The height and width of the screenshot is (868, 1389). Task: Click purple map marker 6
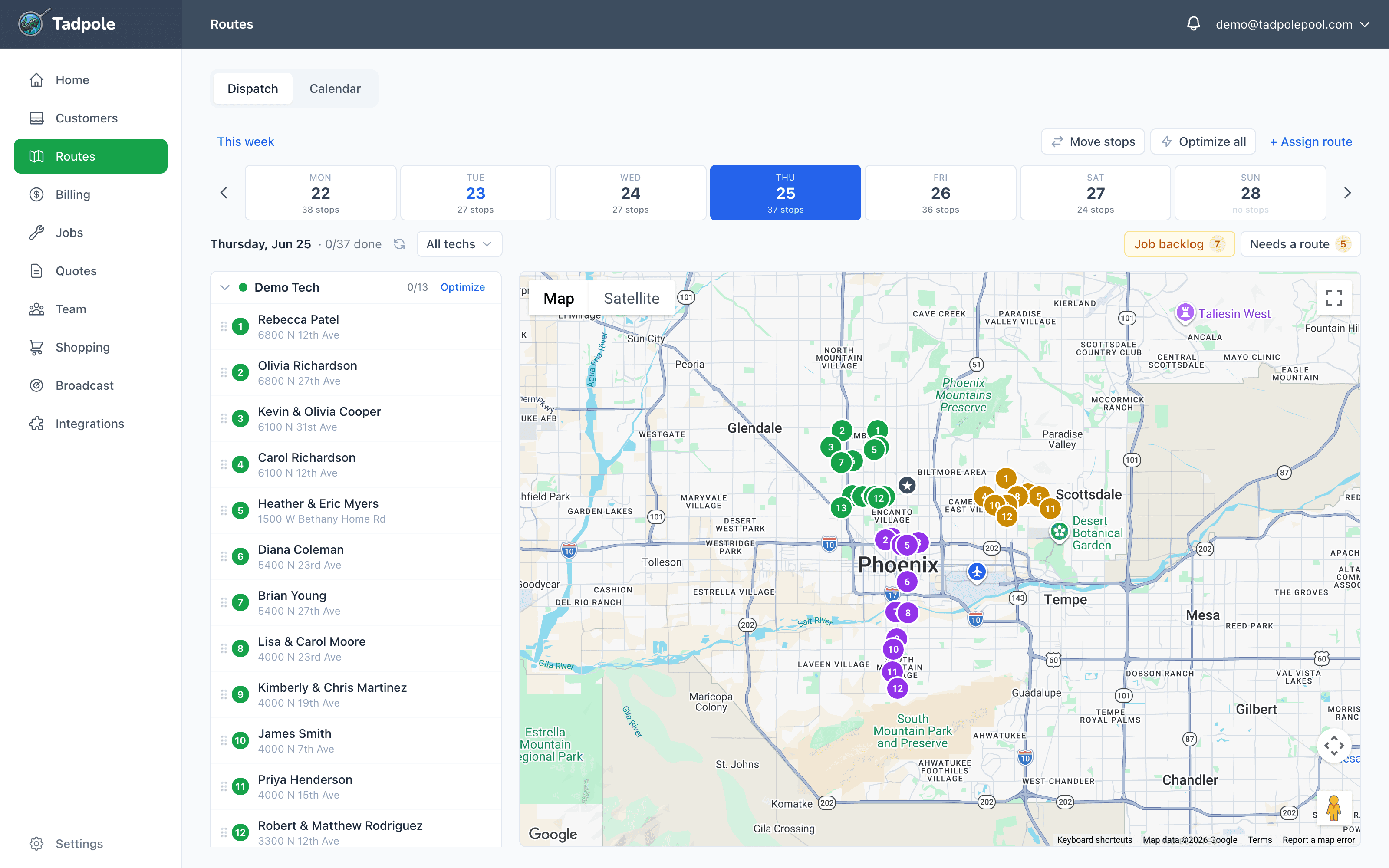tap(907, 582)
